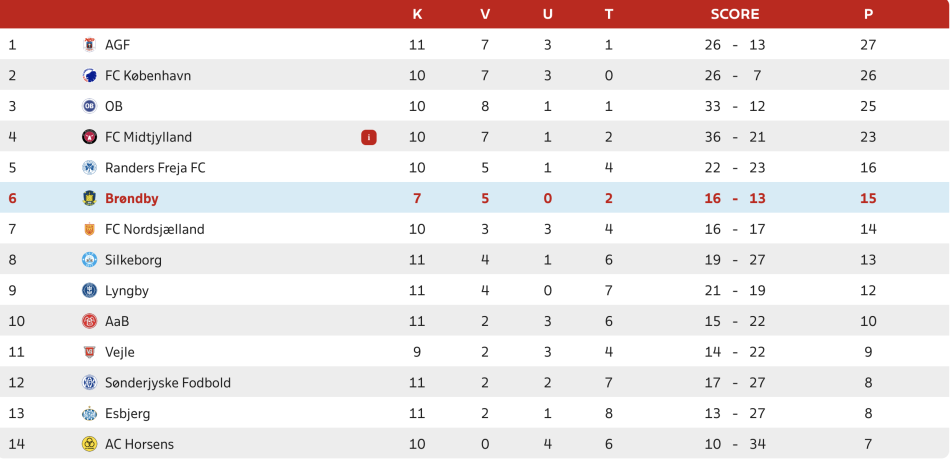This screenshot has width=950, height=463.
Task: Open the highlighted Brøndby team link
Action: pos(131,198)
